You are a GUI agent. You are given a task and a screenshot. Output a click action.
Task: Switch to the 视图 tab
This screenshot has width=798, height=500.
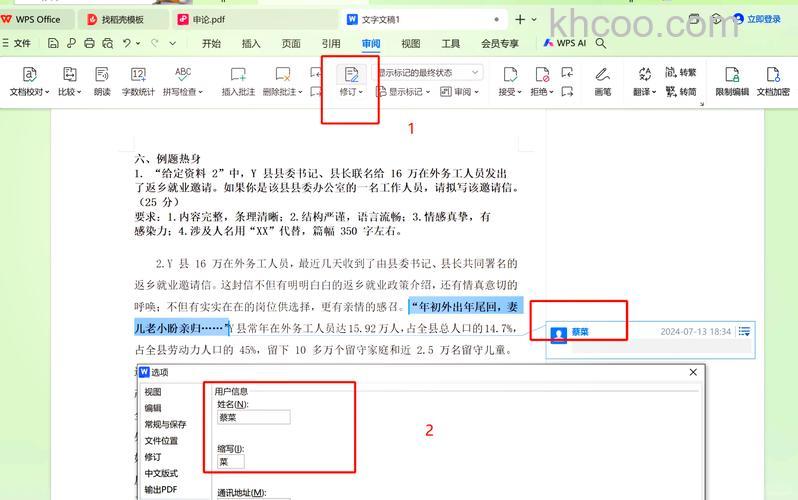411,43
